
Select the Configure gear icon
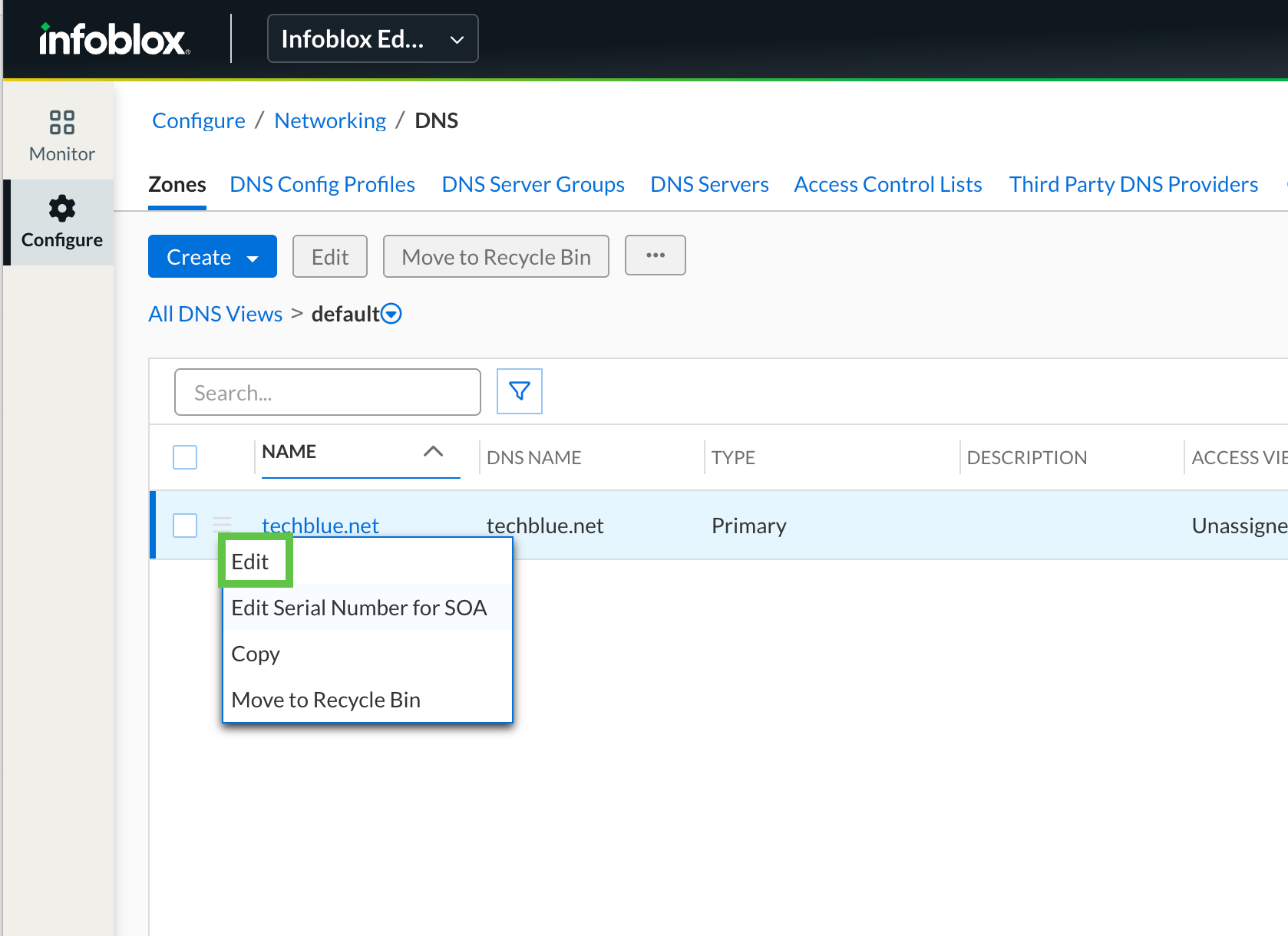61,209
